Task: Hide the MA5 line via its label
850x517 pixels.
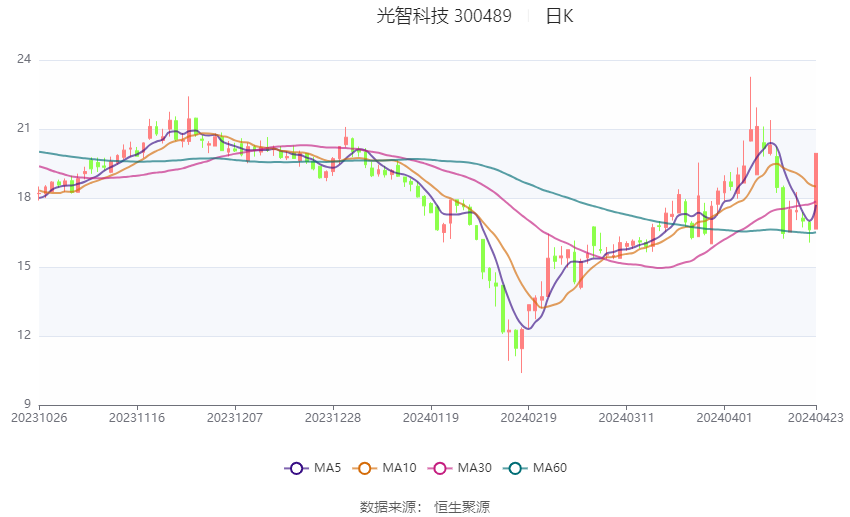Action: click(327, 468)
